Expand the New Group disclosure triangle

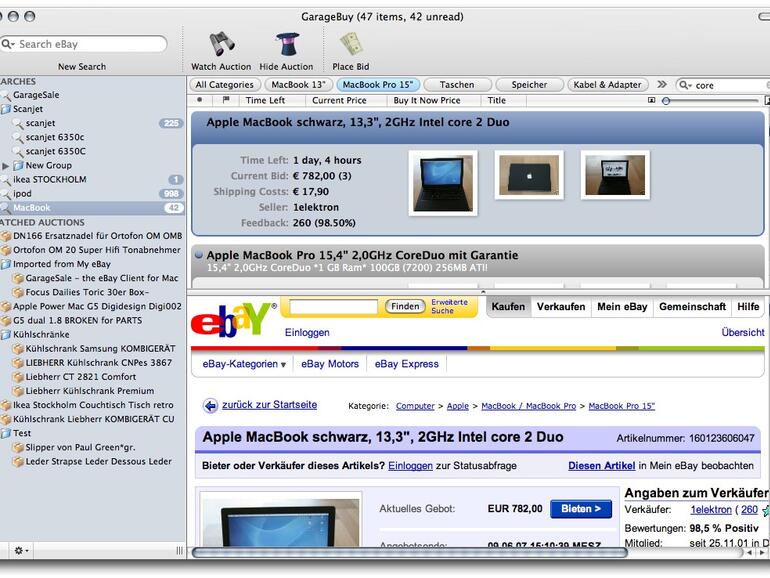tap(5, 165)
